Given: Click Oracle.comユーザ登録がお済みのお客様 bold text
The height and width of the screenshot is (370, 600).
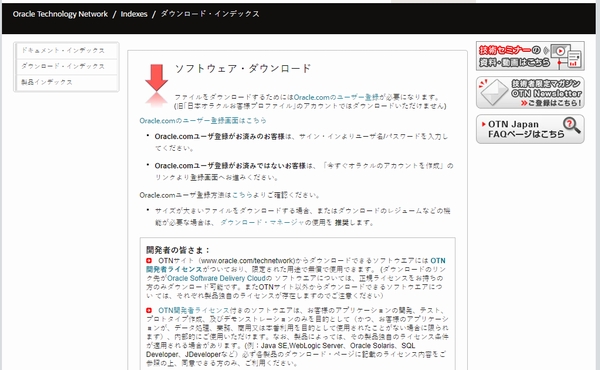Looking at the screenshot, I should (x=220, y=137).
